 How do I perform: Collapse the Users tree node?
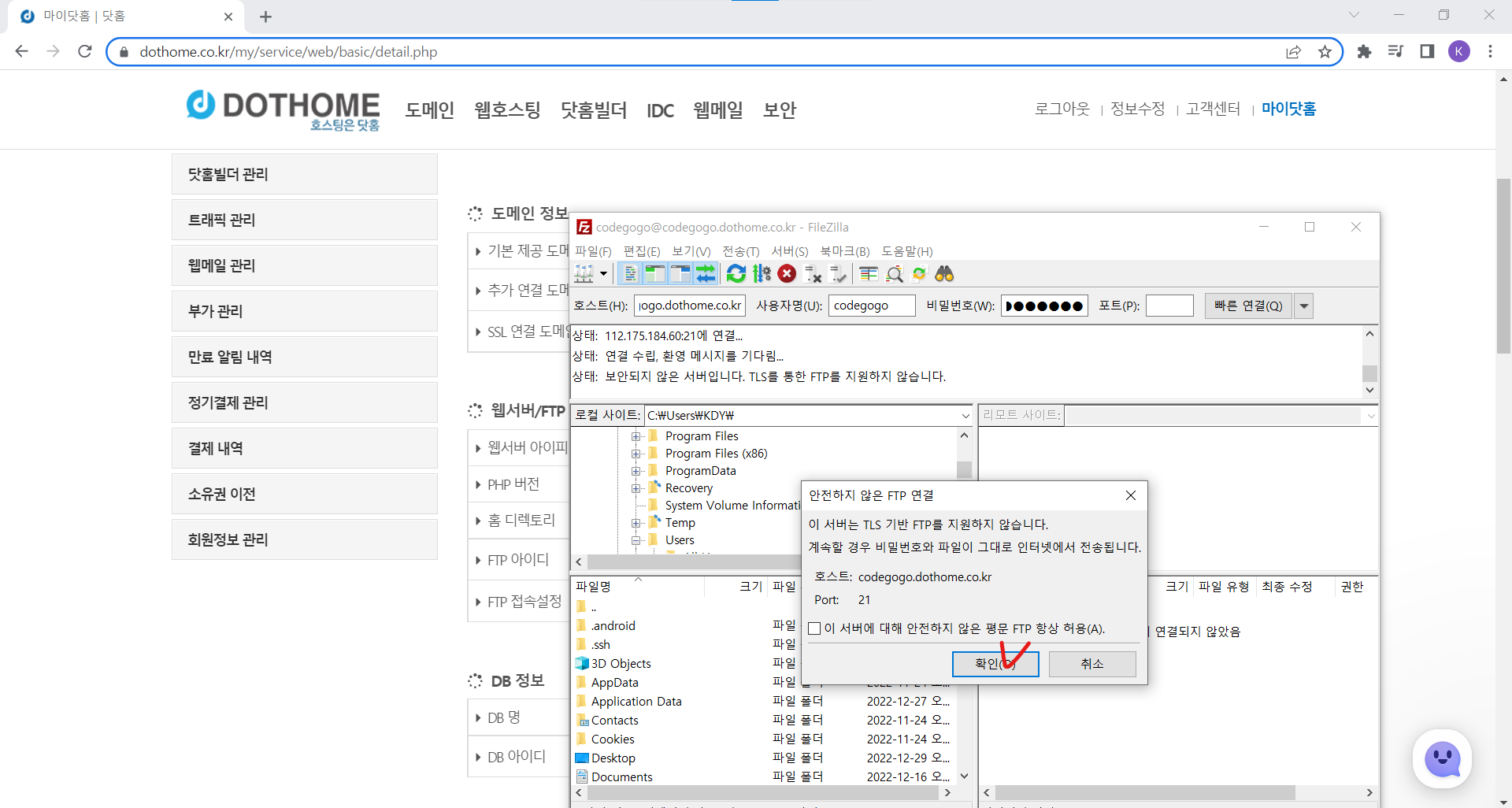pos(636,540)
